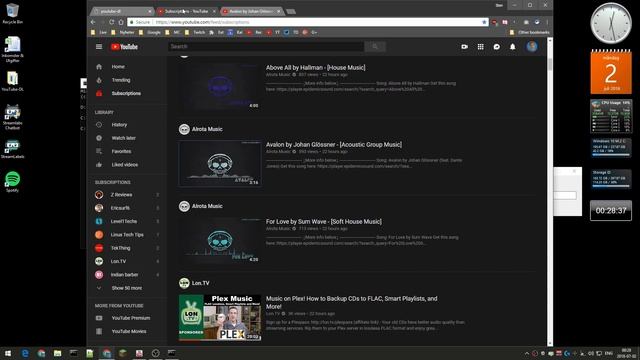Open a new browser tab

[x=291, y=11]
